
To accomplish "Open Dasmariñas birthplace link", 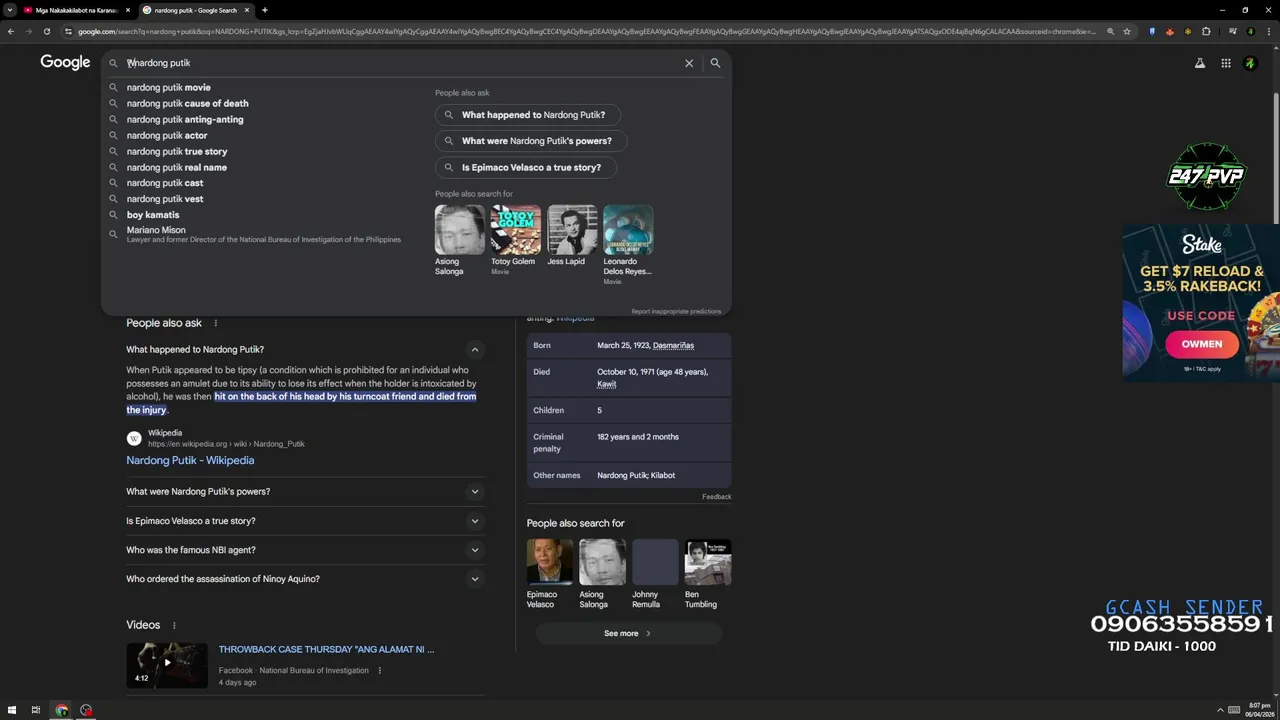I will 673,345.
